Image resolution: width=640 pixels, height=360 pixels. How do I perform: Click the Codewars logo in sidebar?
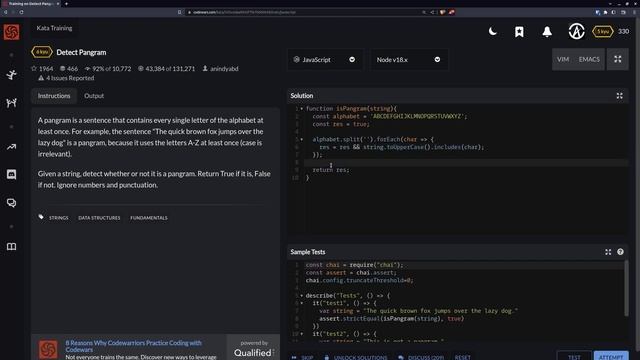pyautogui.click(x=11, y=32)
